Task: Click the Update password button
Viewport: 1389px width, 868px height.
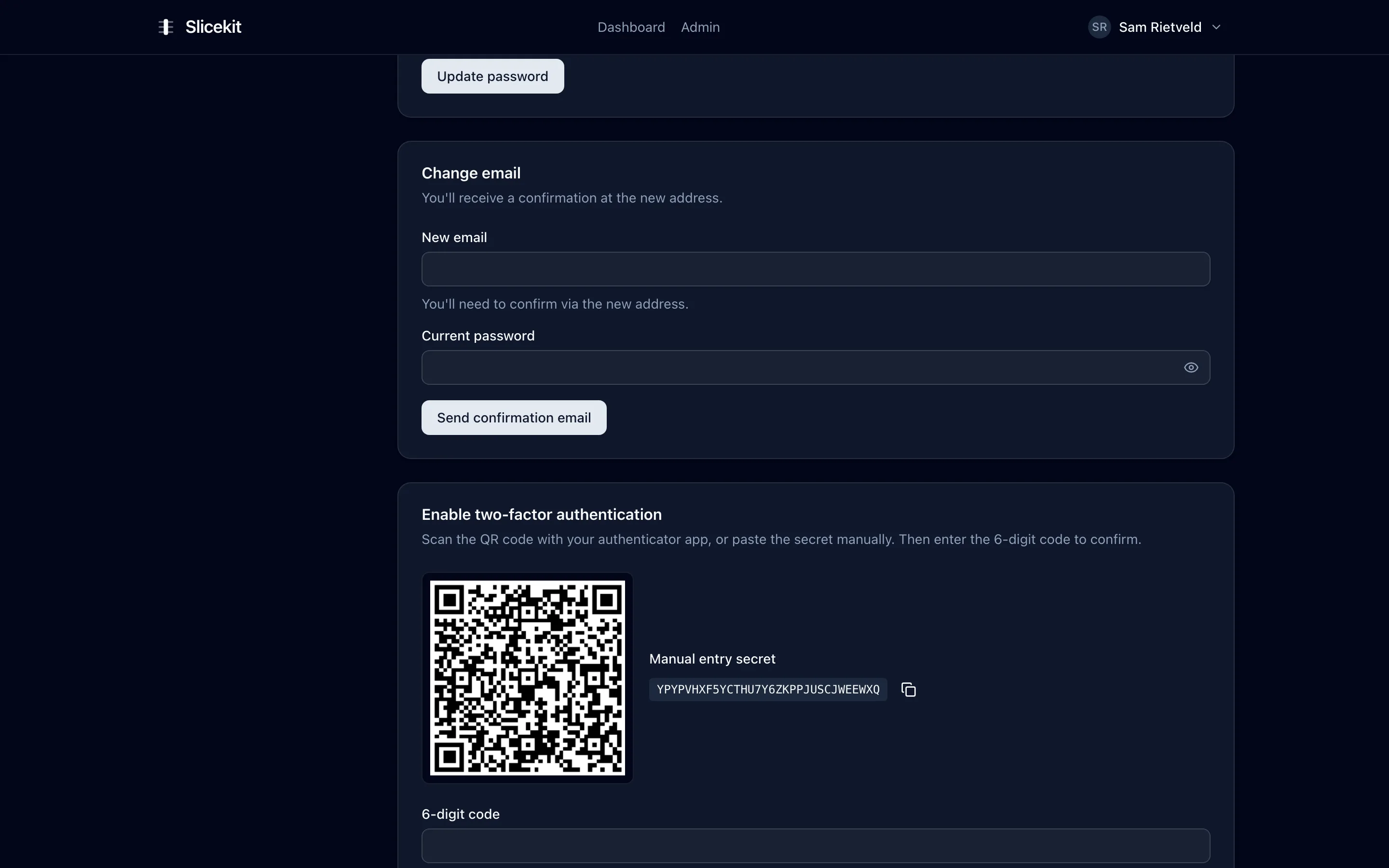Action: pyautogui.click(x=492, y=76)
